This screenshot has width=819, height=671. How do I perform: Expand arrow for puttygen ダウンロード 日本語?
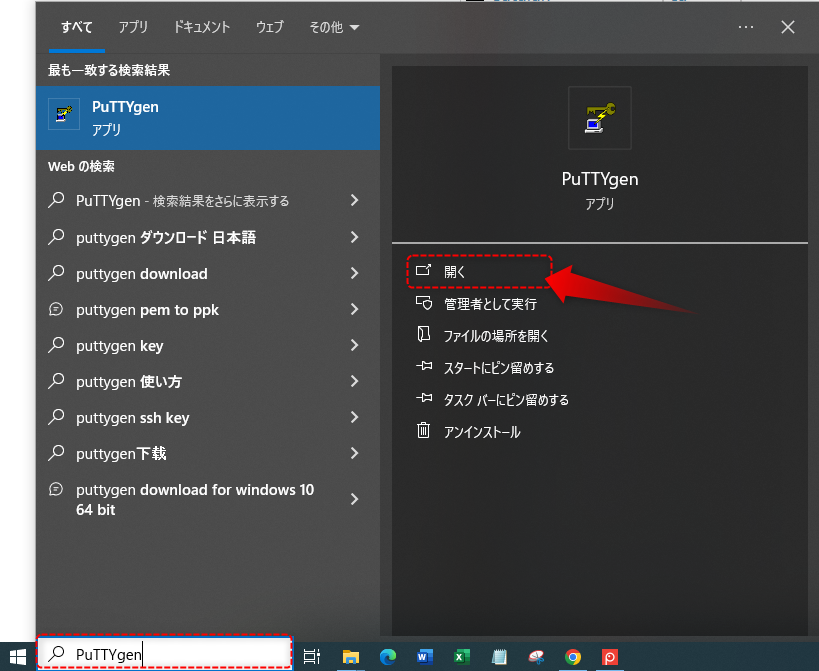355,237
